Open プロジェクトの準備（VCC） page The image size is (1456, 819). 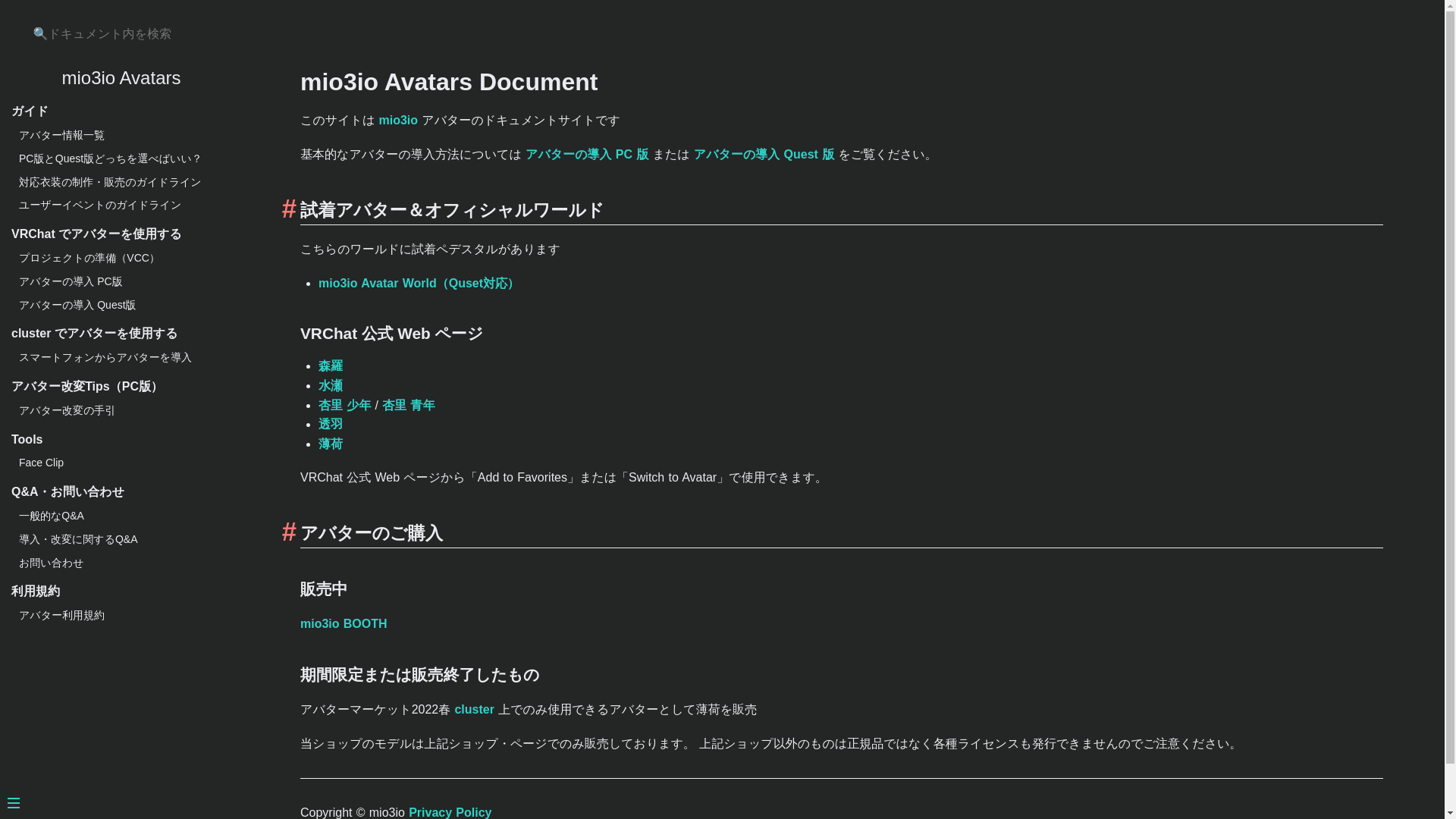89,258
